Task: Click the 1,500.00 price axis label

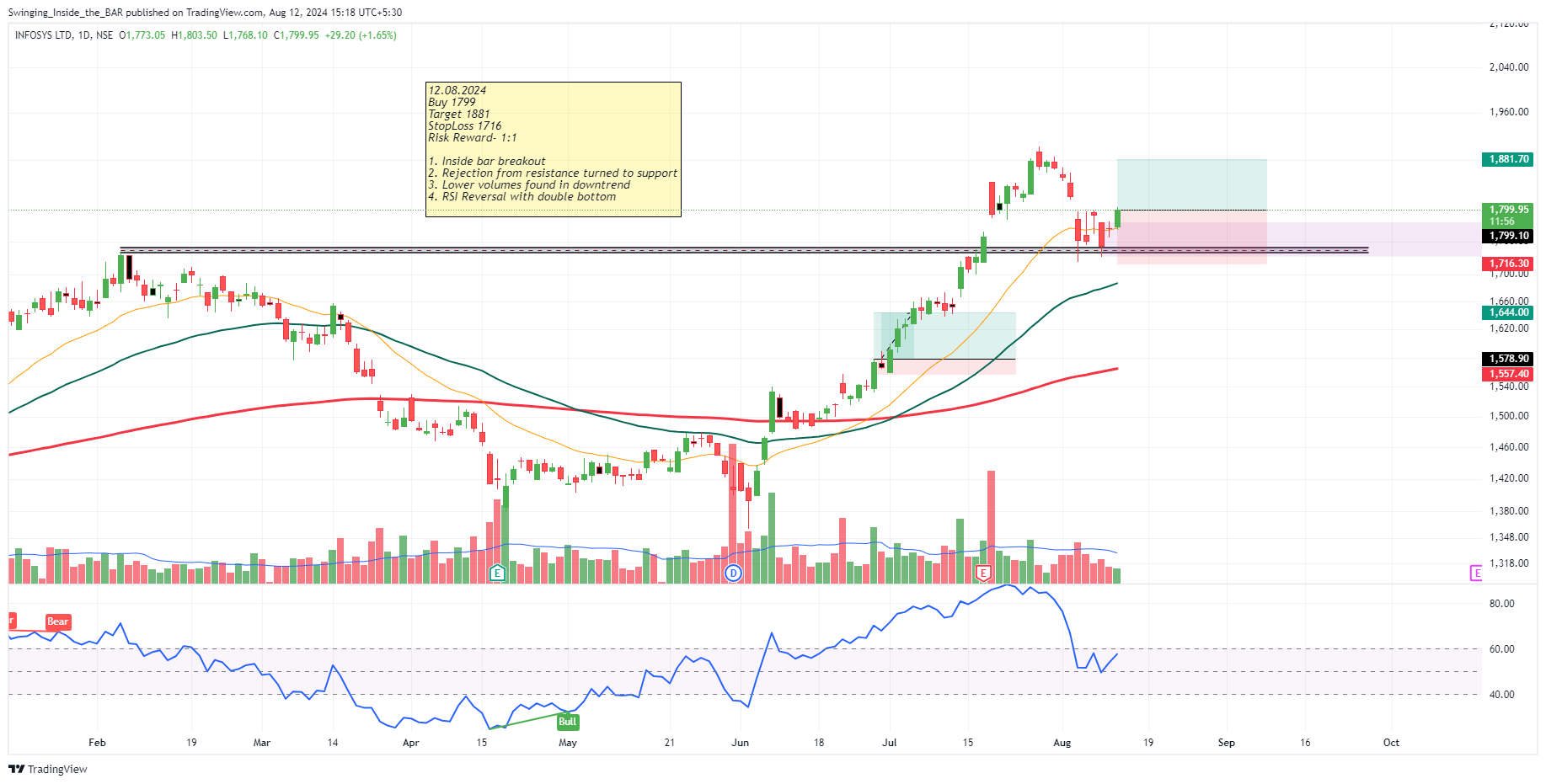Action: coord(1509,416)
